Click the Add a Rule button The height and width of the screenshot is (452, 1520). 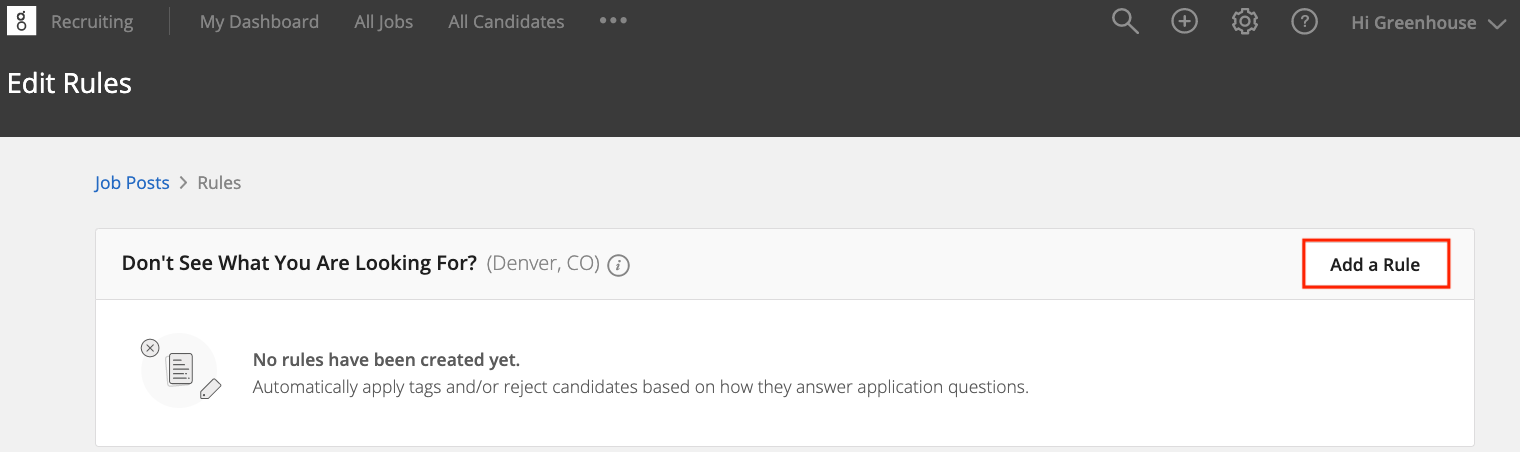1375,265
